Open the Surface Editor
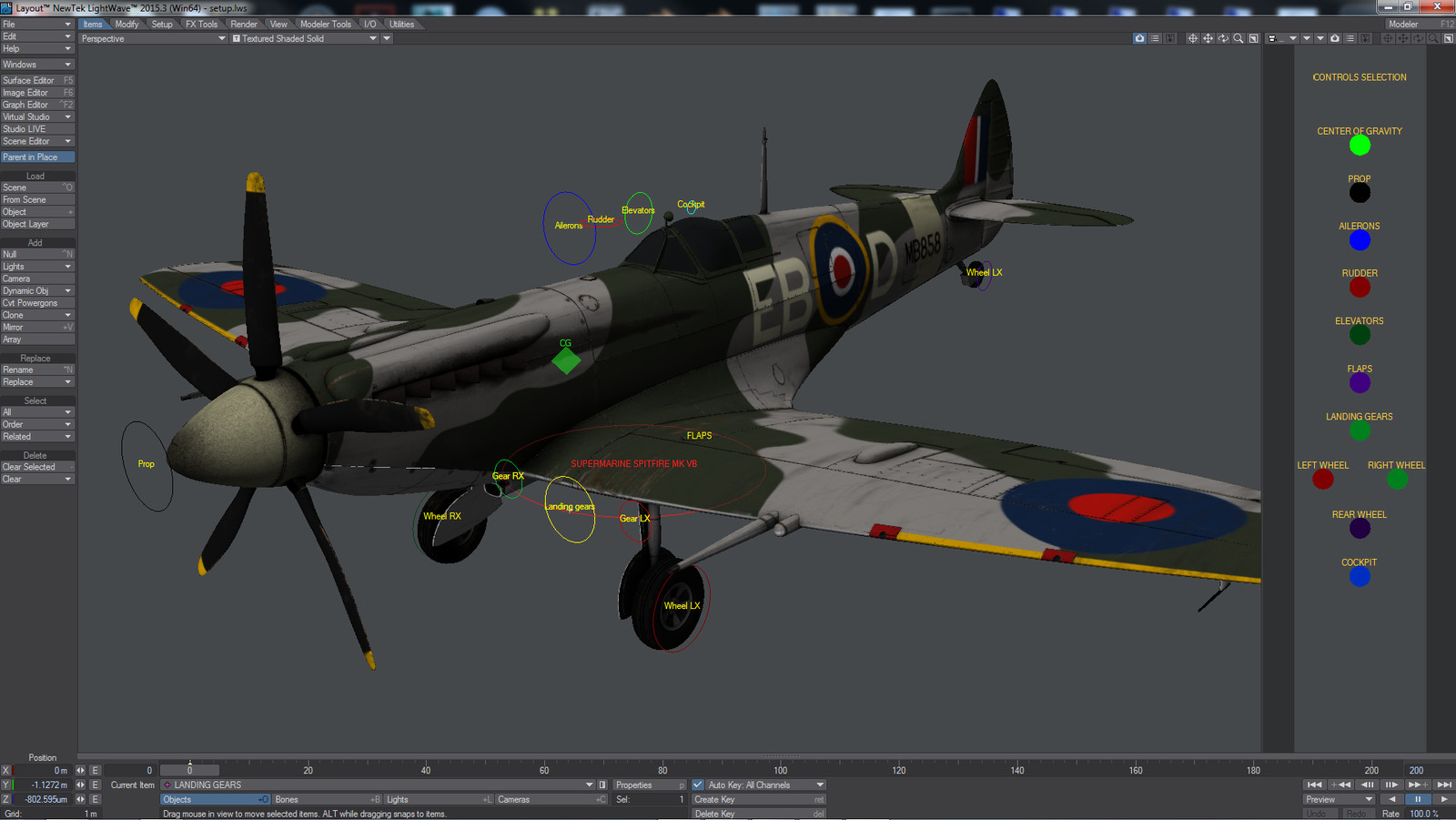This screenshot has width=1456, height=820. 37,80
